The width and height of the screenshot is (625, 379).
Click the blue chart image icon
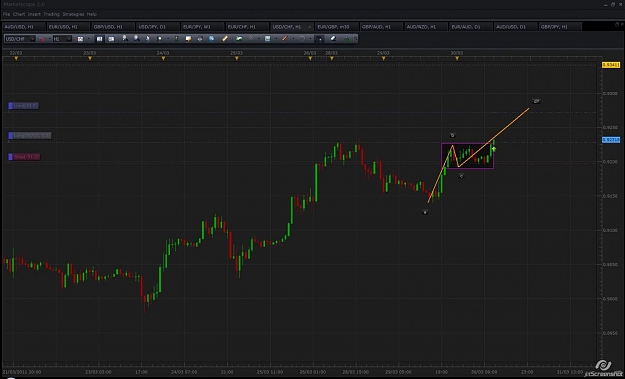point(267,39)
